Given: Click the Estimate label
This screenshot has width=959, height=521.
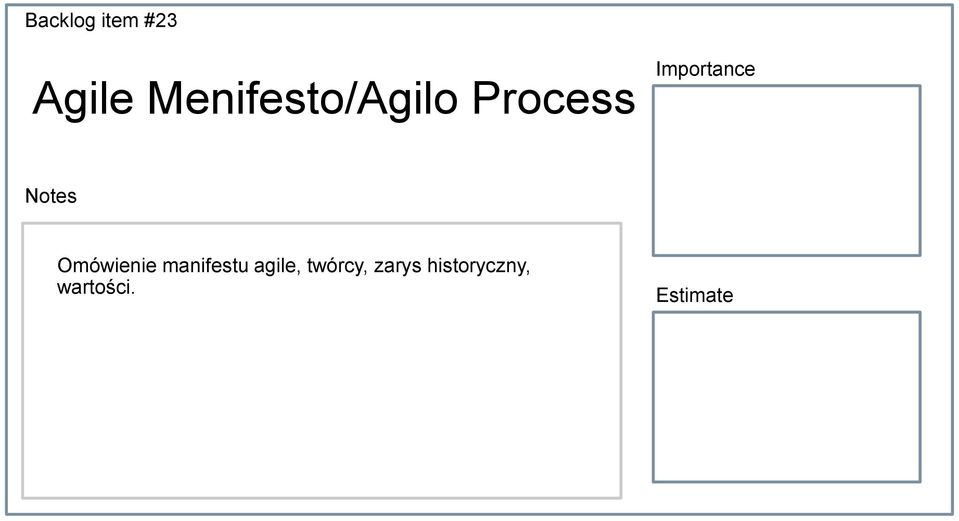Looking at the screenshot, I should tap(694, 295).
